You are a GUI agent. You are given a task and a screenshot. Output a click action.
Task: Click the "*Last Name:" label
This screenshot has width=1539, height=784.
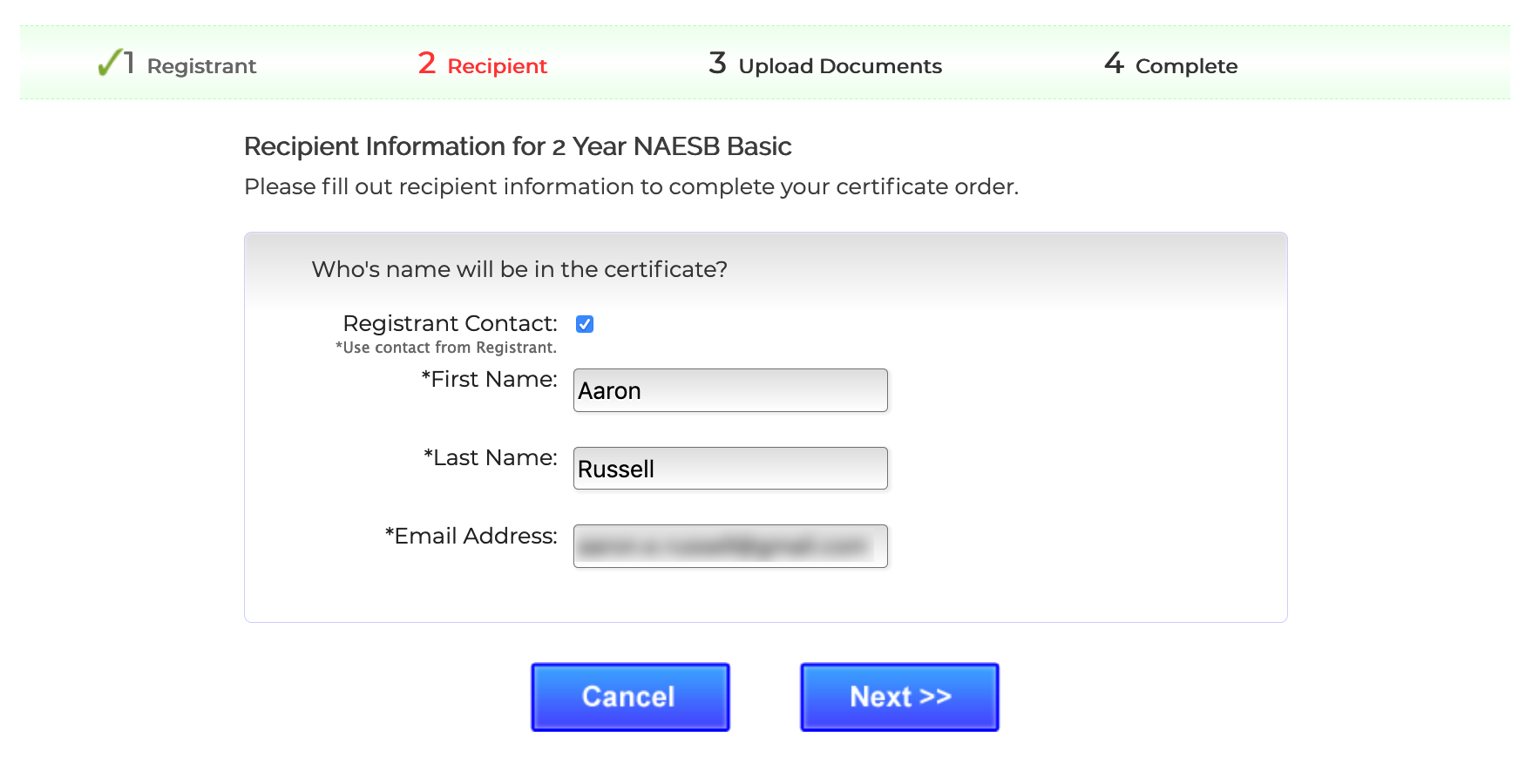pyautogui.click(x=490, y=457)
